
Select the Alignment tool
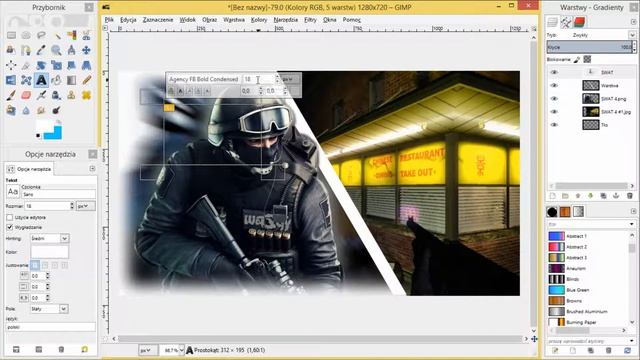(11, 65)
